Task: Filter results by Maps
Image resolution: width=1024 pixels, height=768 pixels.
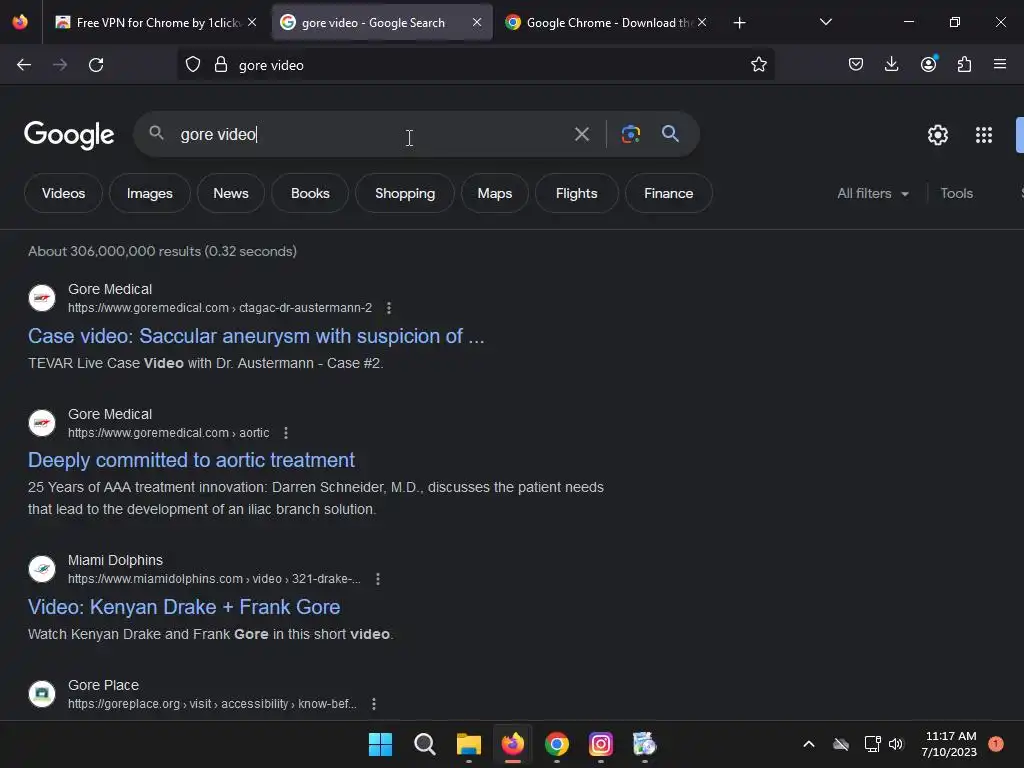Action: tap(494, 193)
